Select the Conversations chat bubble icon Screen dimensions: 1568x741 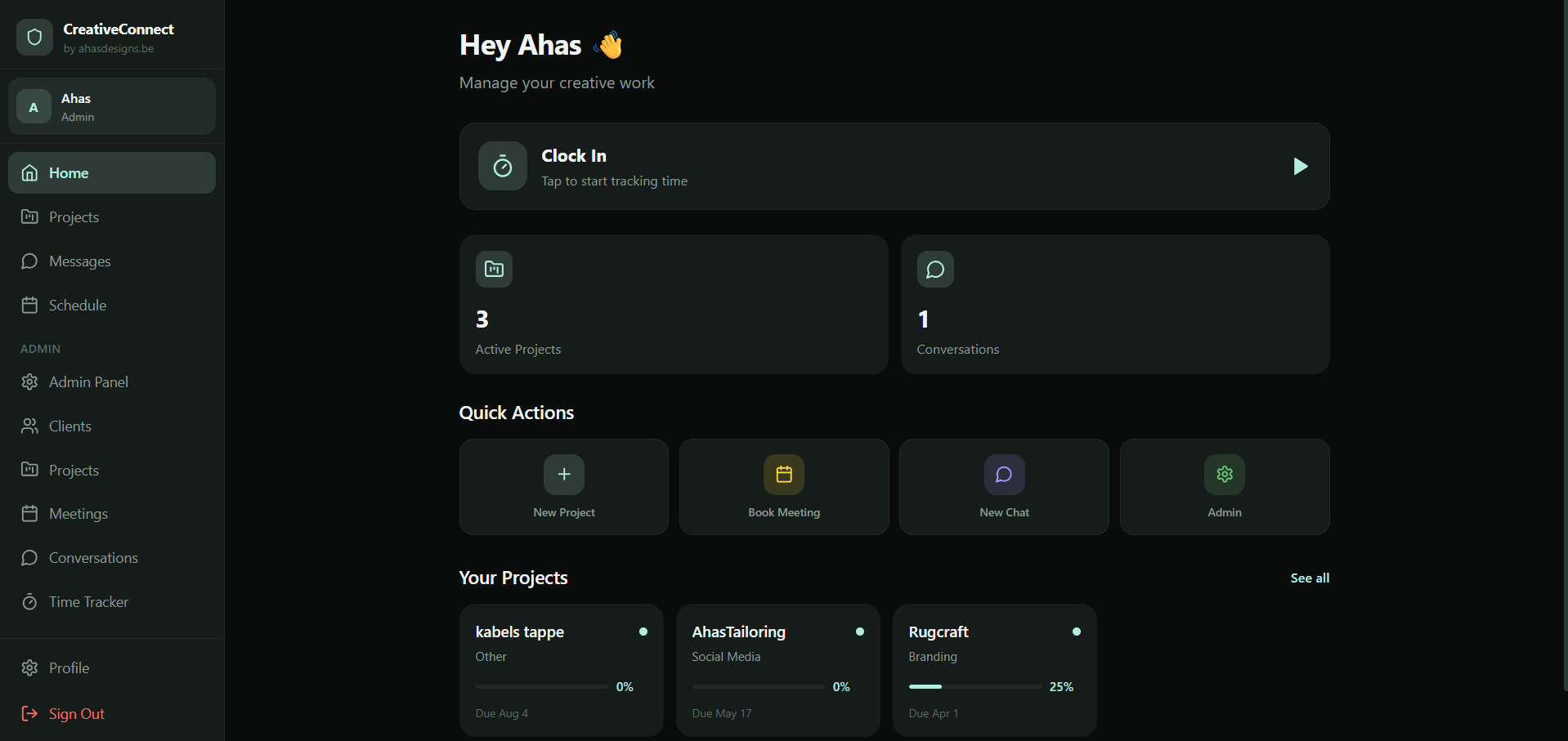point(29,557)
